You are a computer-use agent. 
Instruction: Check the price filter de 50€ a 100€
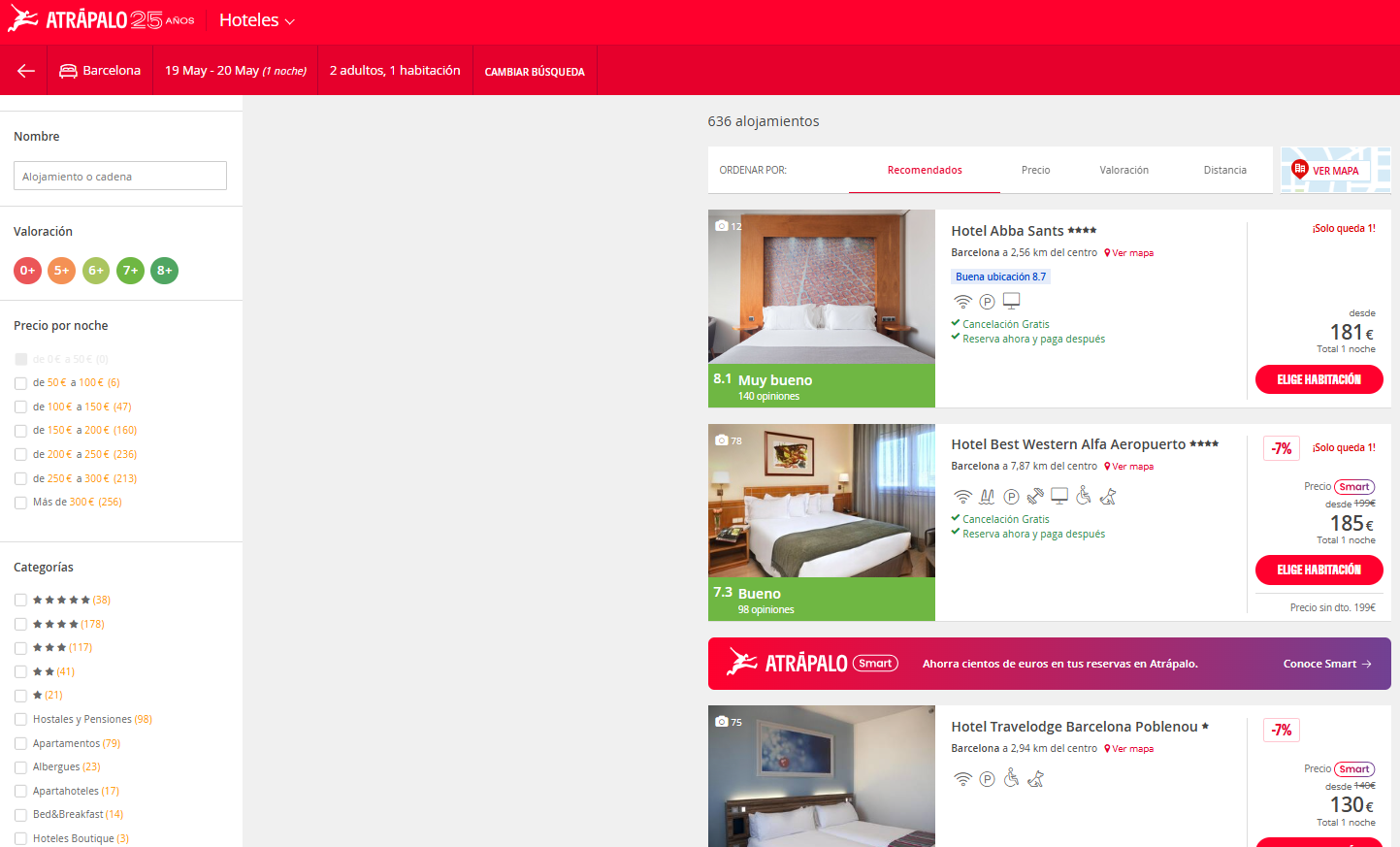20,383
